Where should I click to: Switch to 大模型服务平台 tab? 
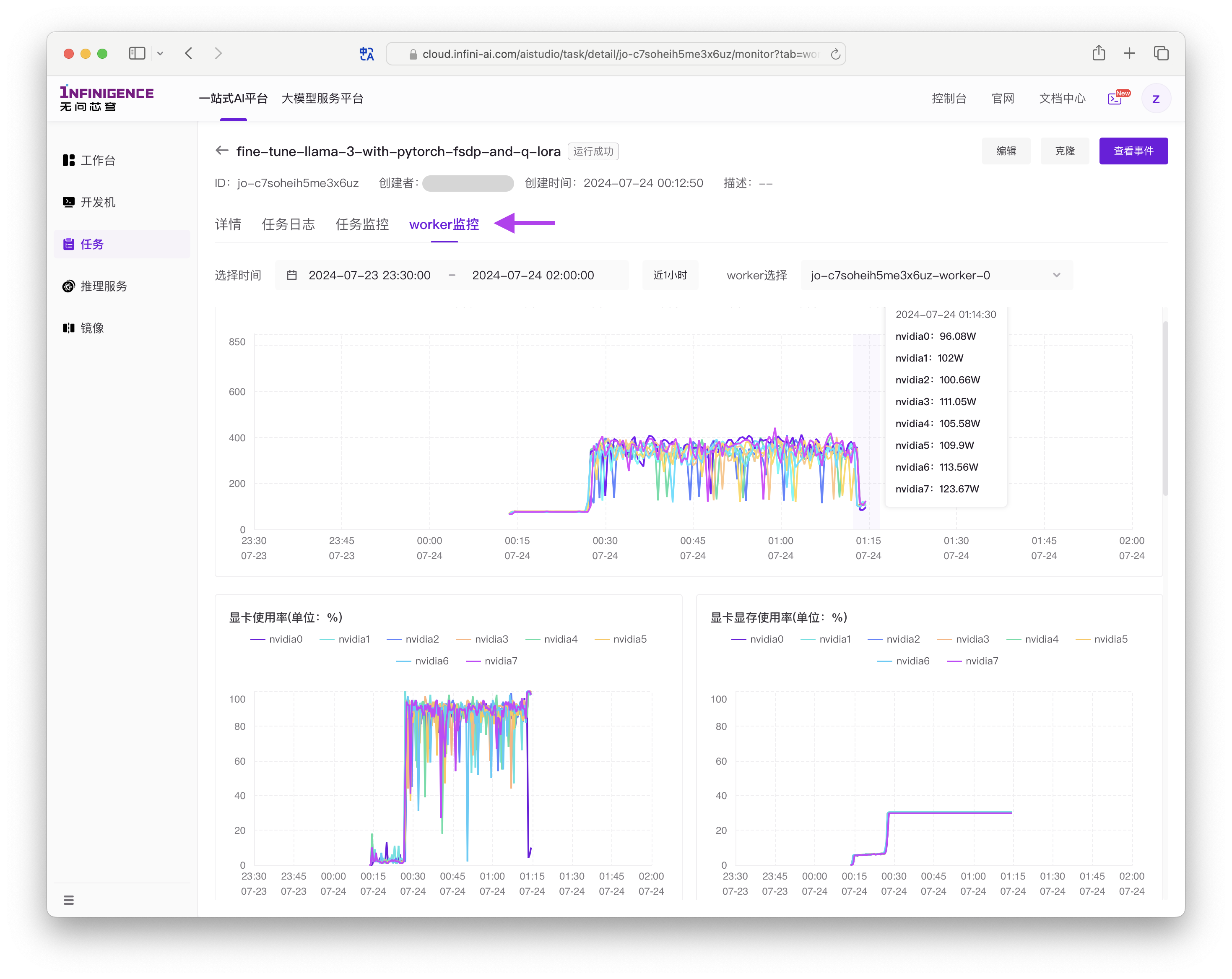pos(322,98)
